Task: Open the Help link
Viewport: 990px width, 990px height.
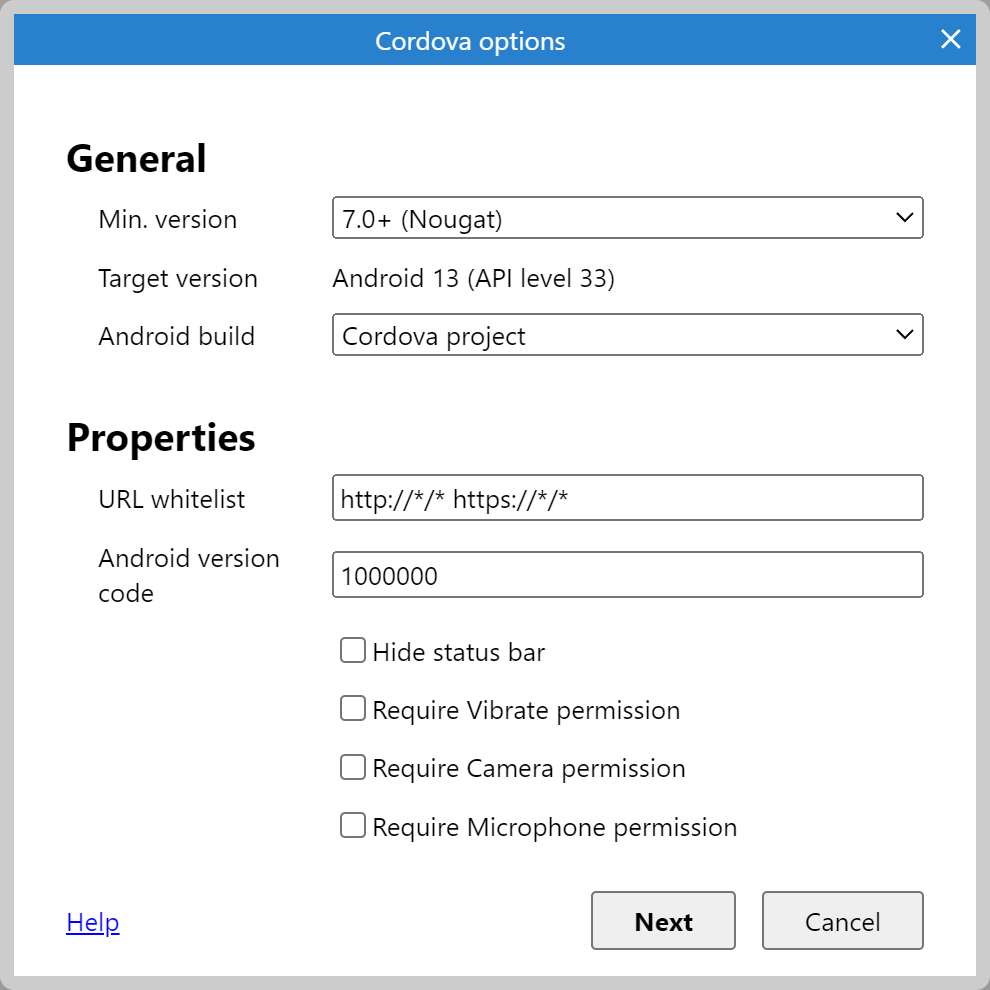Action: [x=92, y=921]
